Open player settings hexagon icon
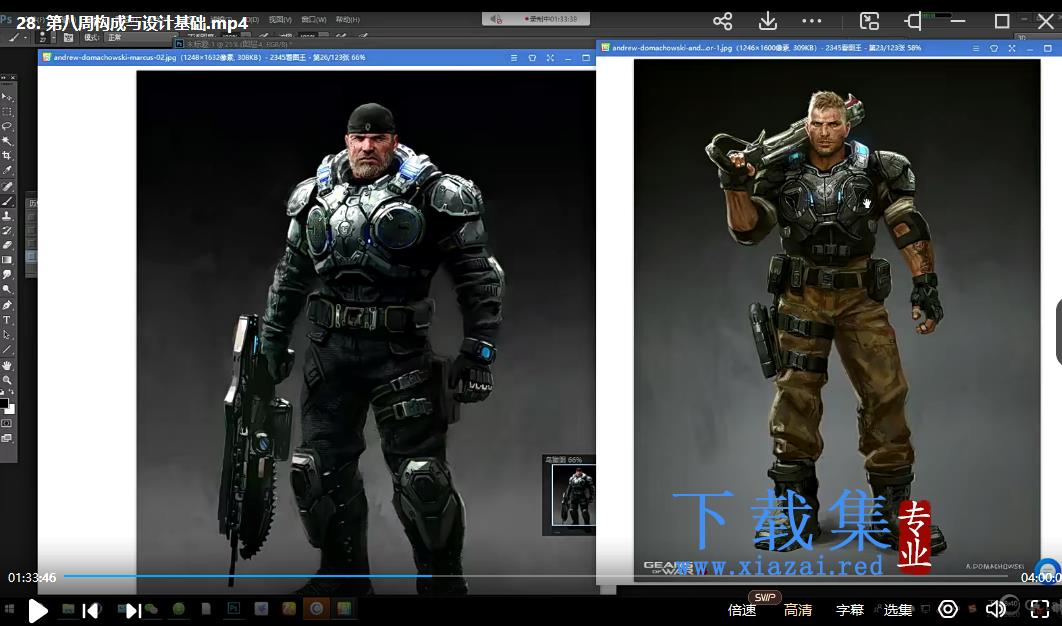Image resolution: width=1062 pixels, height=626 pixels. pos(948,610)
